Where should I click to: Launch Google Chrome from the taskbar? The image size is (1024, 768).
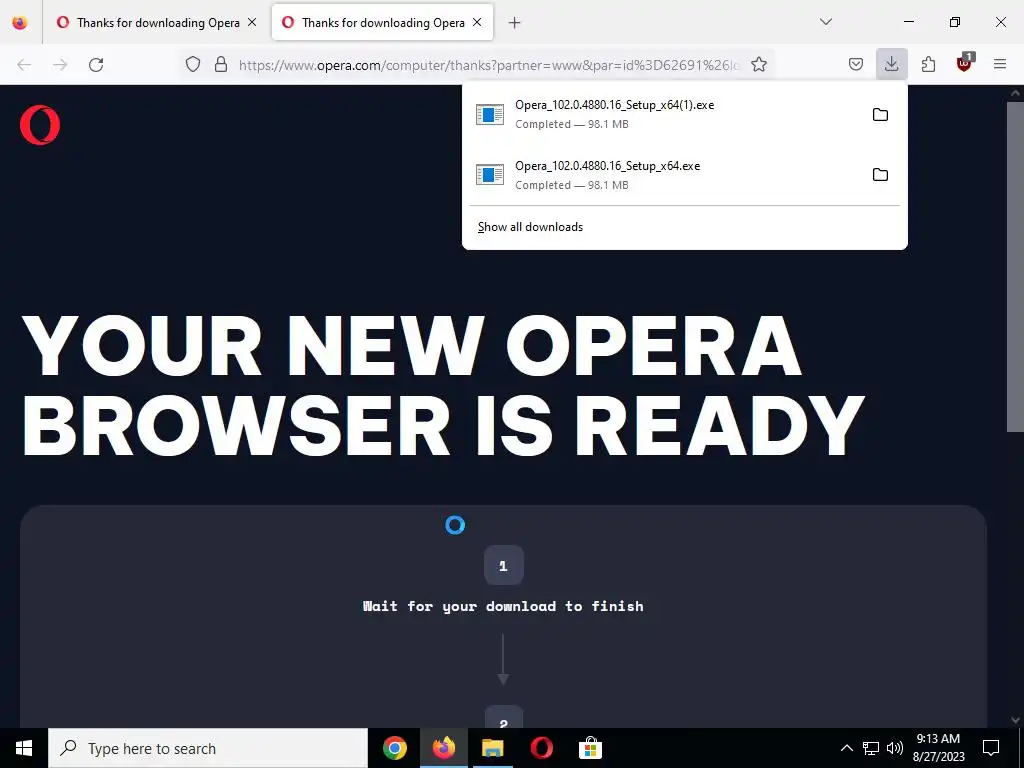[x=394, y=748]
